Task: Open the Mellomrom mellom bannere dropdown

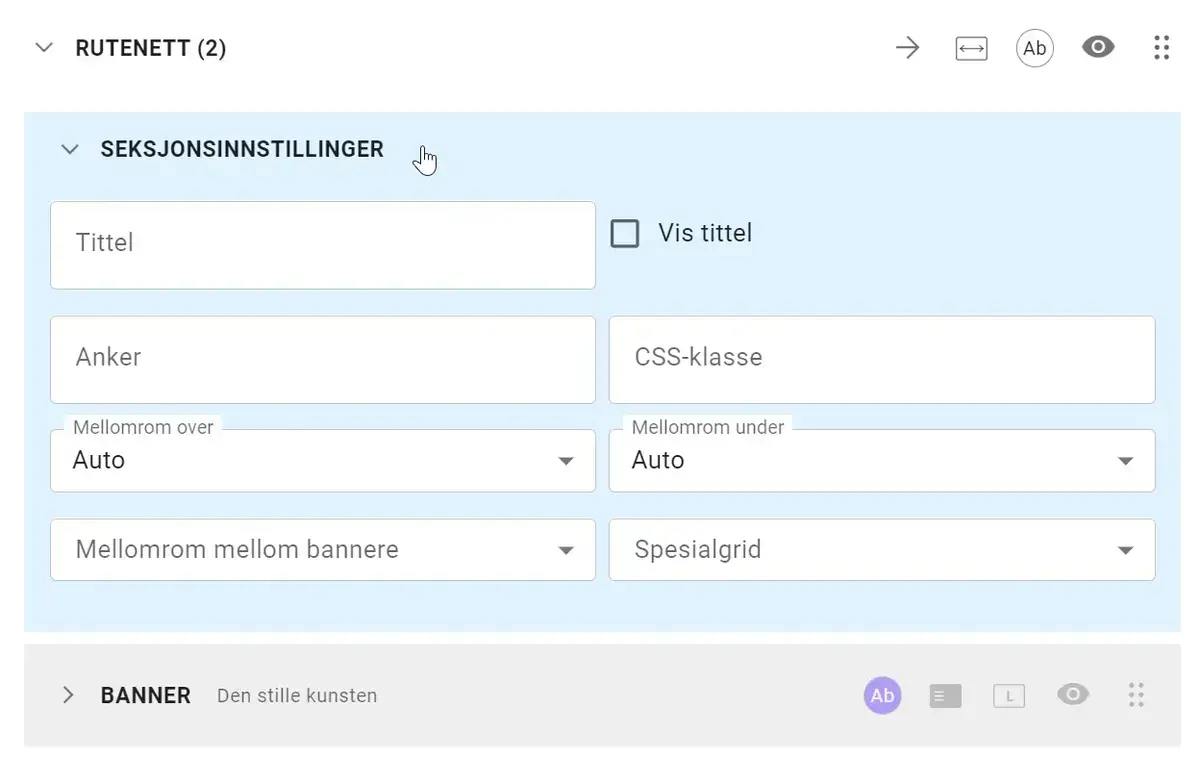Action: [x=322, y=550]
